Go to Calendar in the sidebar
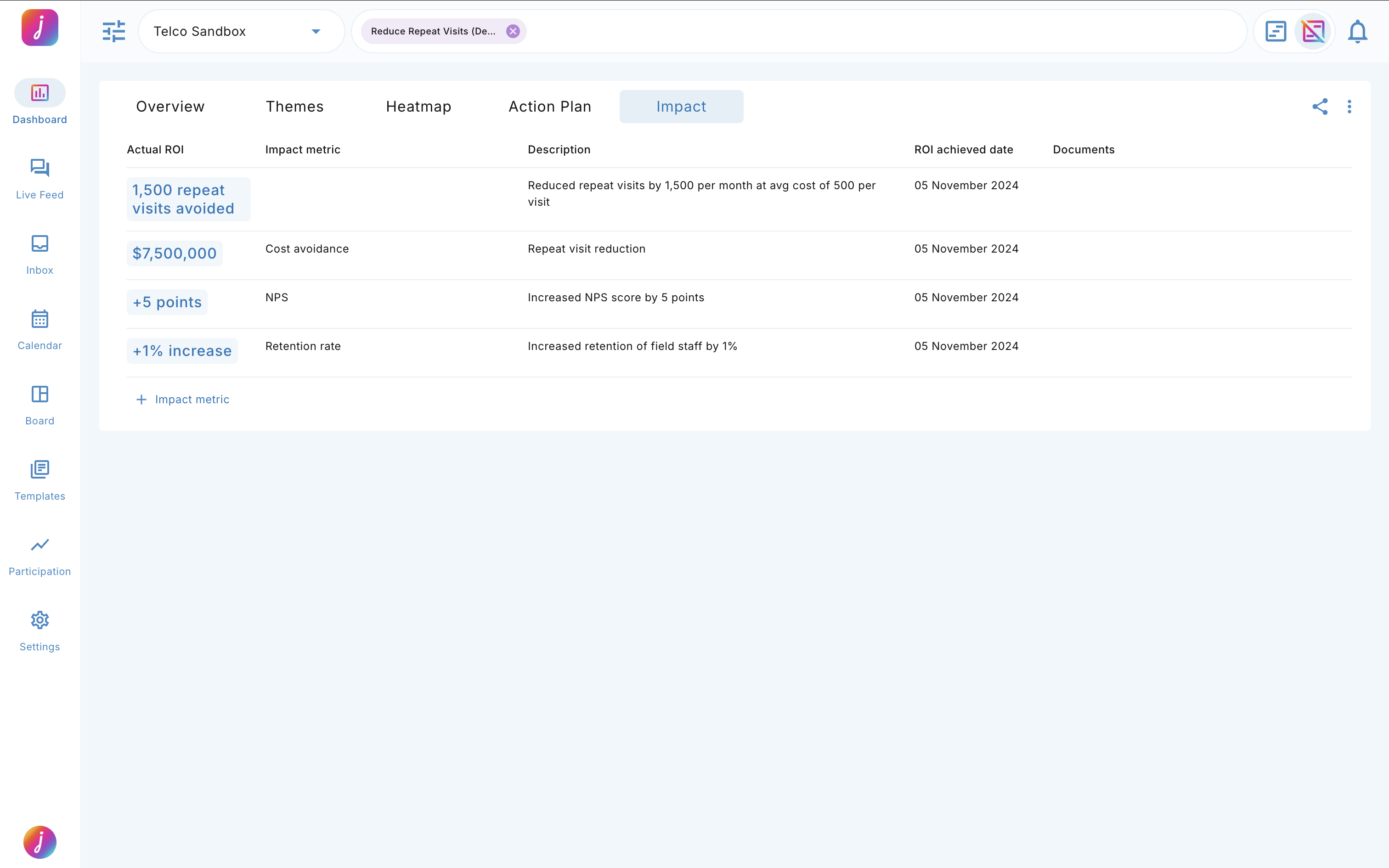Image resolution: width=1389 pixels, height=868 pixels. [40, 330]
